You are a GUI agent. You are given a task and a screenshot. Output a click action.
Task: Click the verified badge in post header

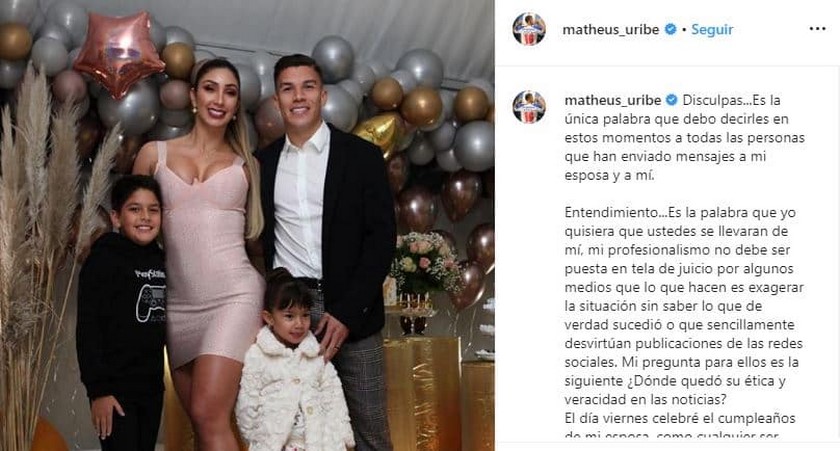[x=670, y=29]
